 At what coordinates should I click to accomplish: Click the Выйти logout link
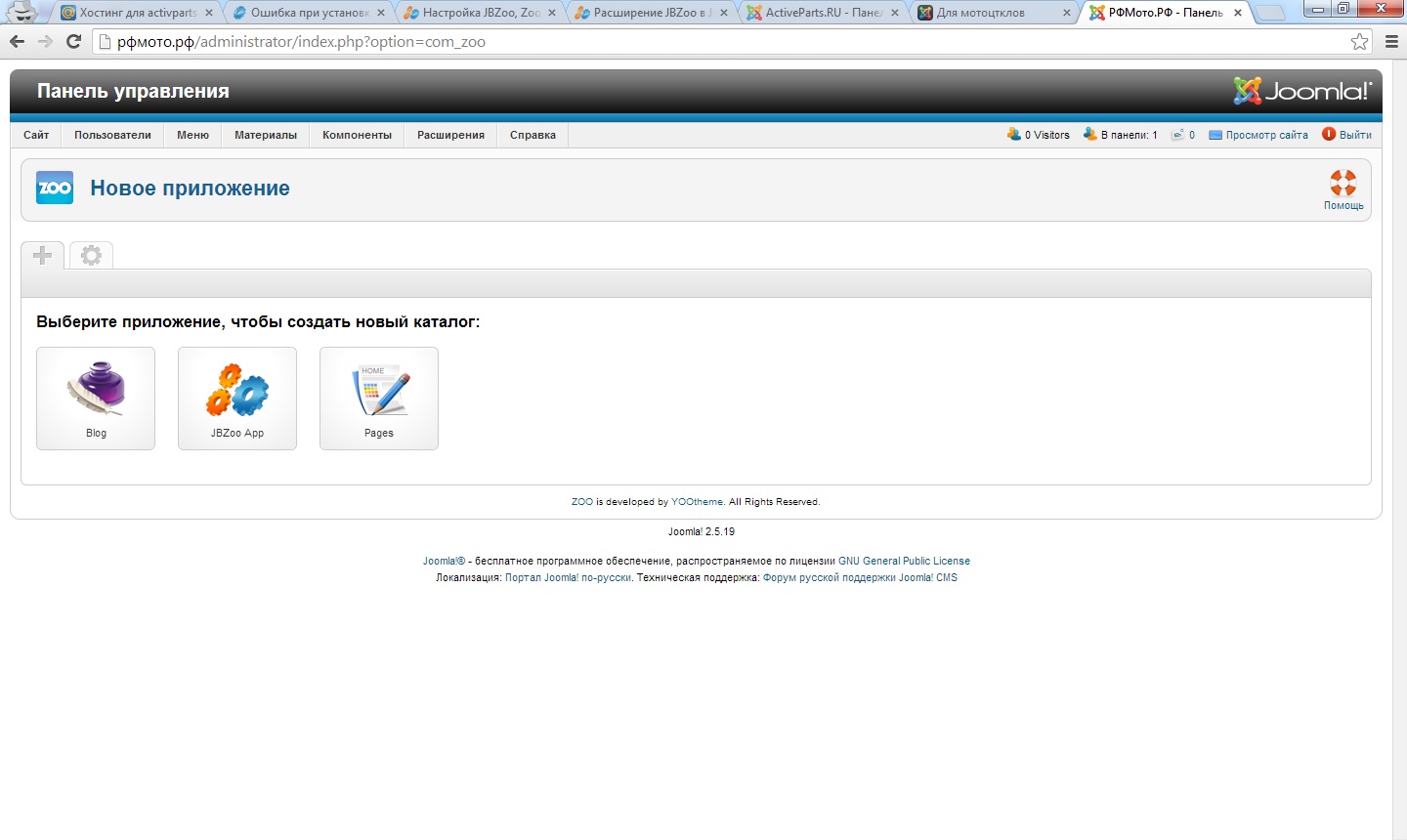pos(1354,135)
